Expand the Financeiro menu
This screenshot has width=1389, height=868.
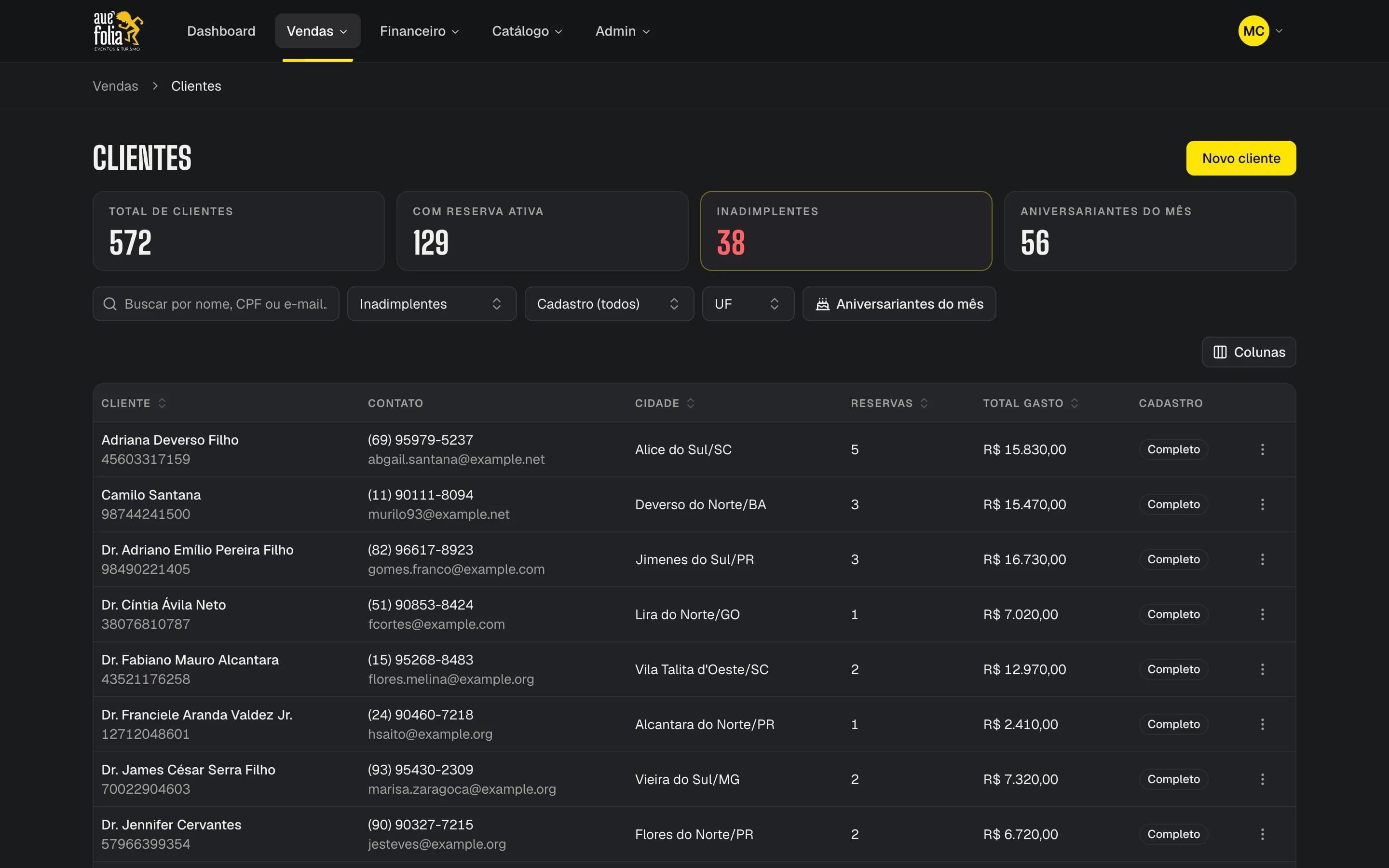(x=420, y=31)
